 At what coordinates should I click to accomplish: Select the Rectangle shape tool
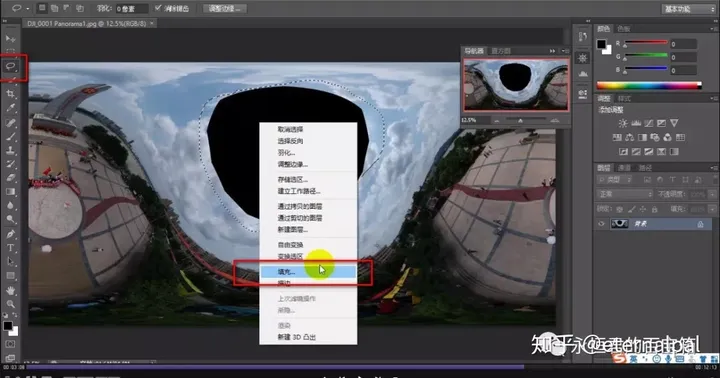point(10,276)
